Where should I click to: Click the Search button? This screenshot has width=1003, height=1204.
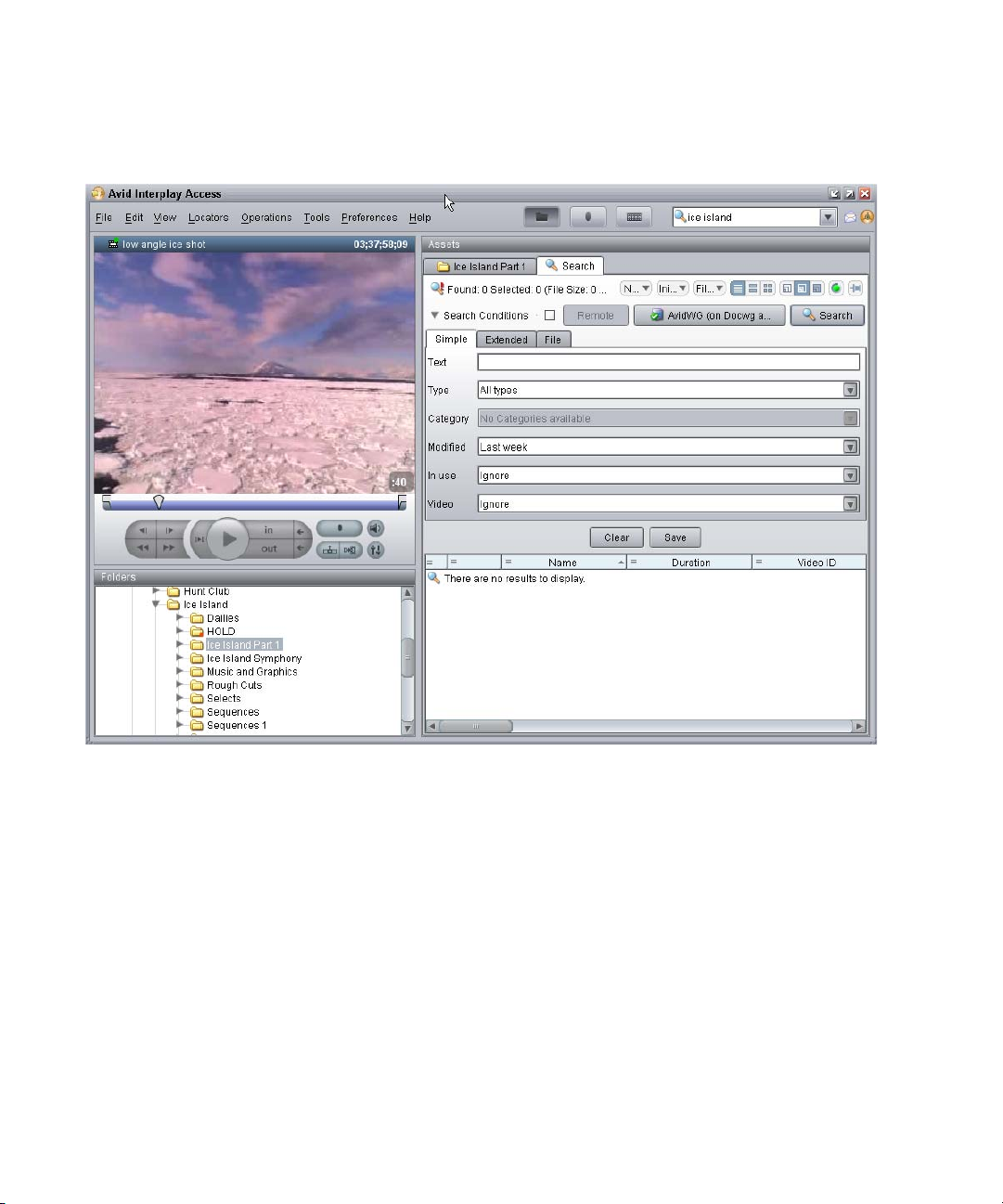pyautogui.click(x=828, y=316)
